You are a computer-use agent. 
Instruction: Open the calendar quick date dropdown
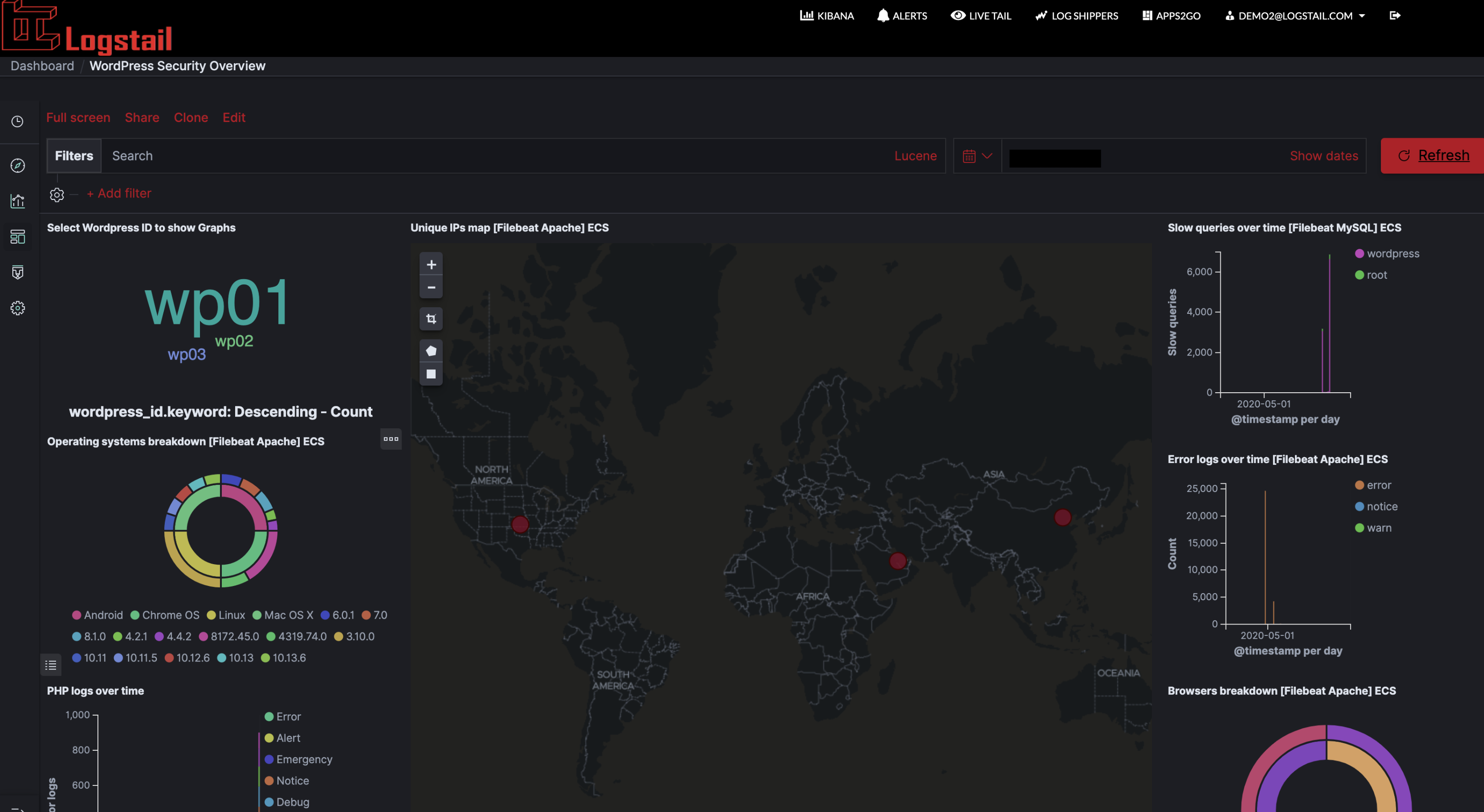click(977, 156)
